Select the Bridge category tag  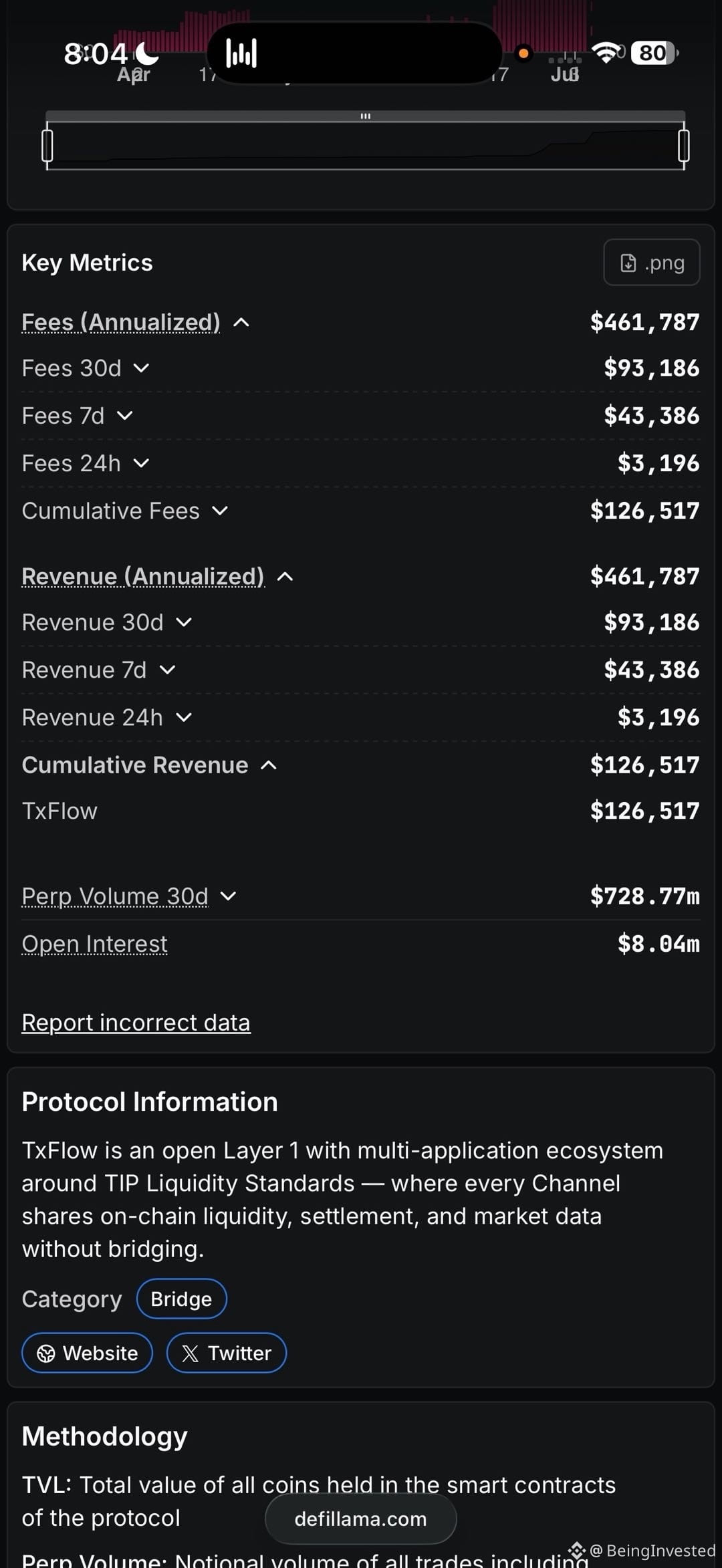(182, 1299)
